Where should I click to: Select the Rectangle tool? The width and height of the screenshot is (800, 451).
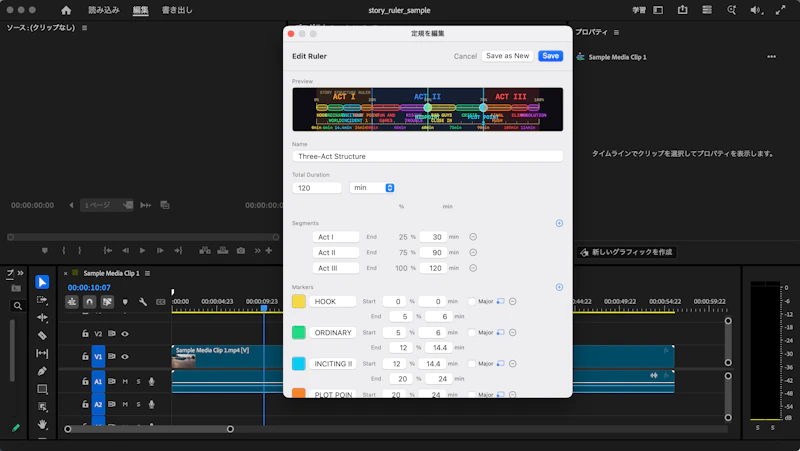pos(42,389)
